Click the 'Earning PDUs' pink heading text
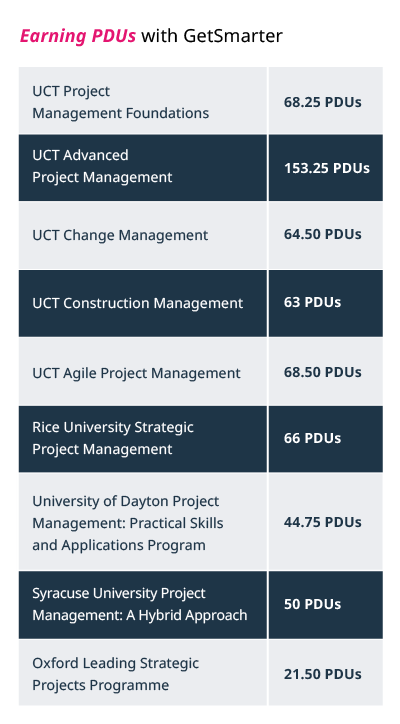400x724 pixels. [x=78, y=36]
